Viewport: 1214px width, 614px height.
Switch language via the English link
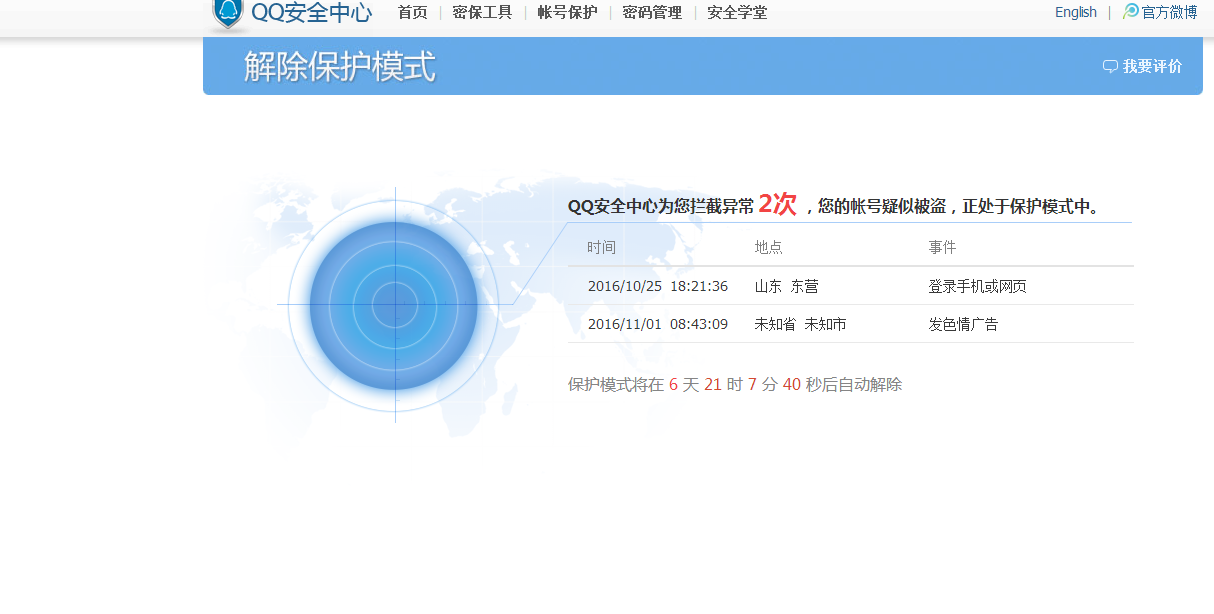pyautogui.click(x=1076, y=12)
